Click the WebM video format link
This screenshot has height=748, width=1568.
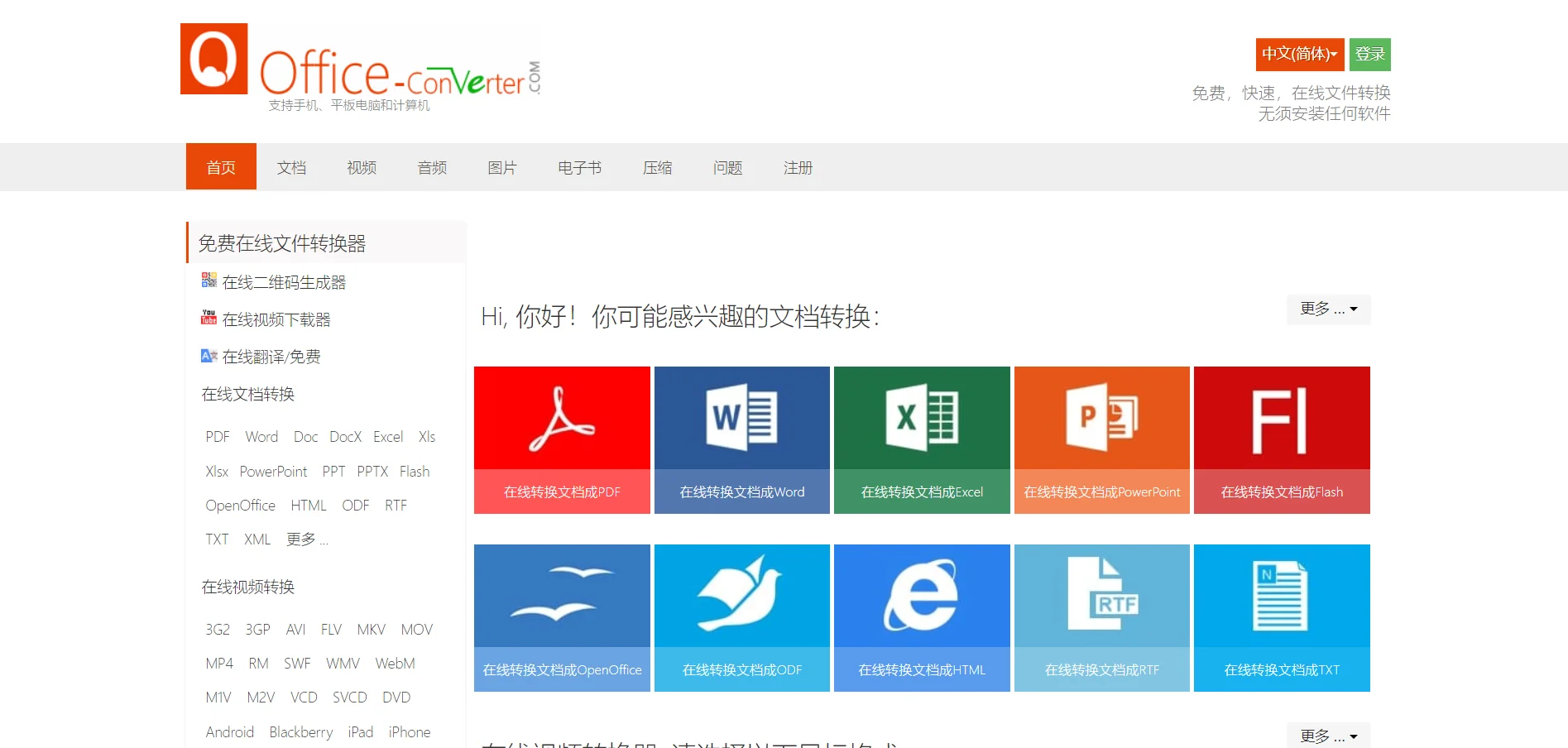(x=395, y=664)
